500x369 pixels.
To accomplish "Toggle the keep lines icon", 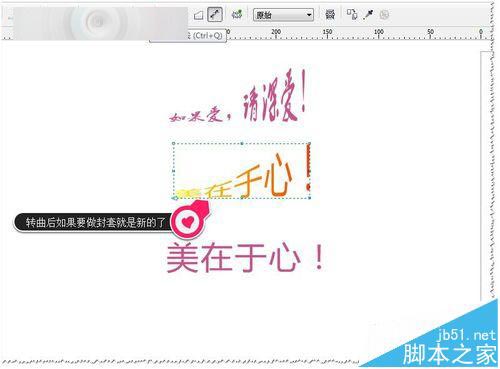I will pos(330,15).
